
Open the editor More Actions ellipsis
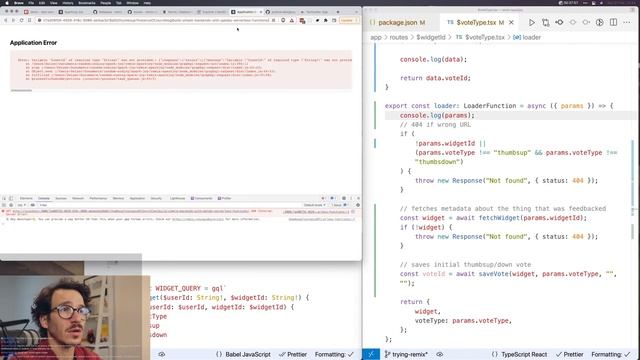click(x=627, y=23)
